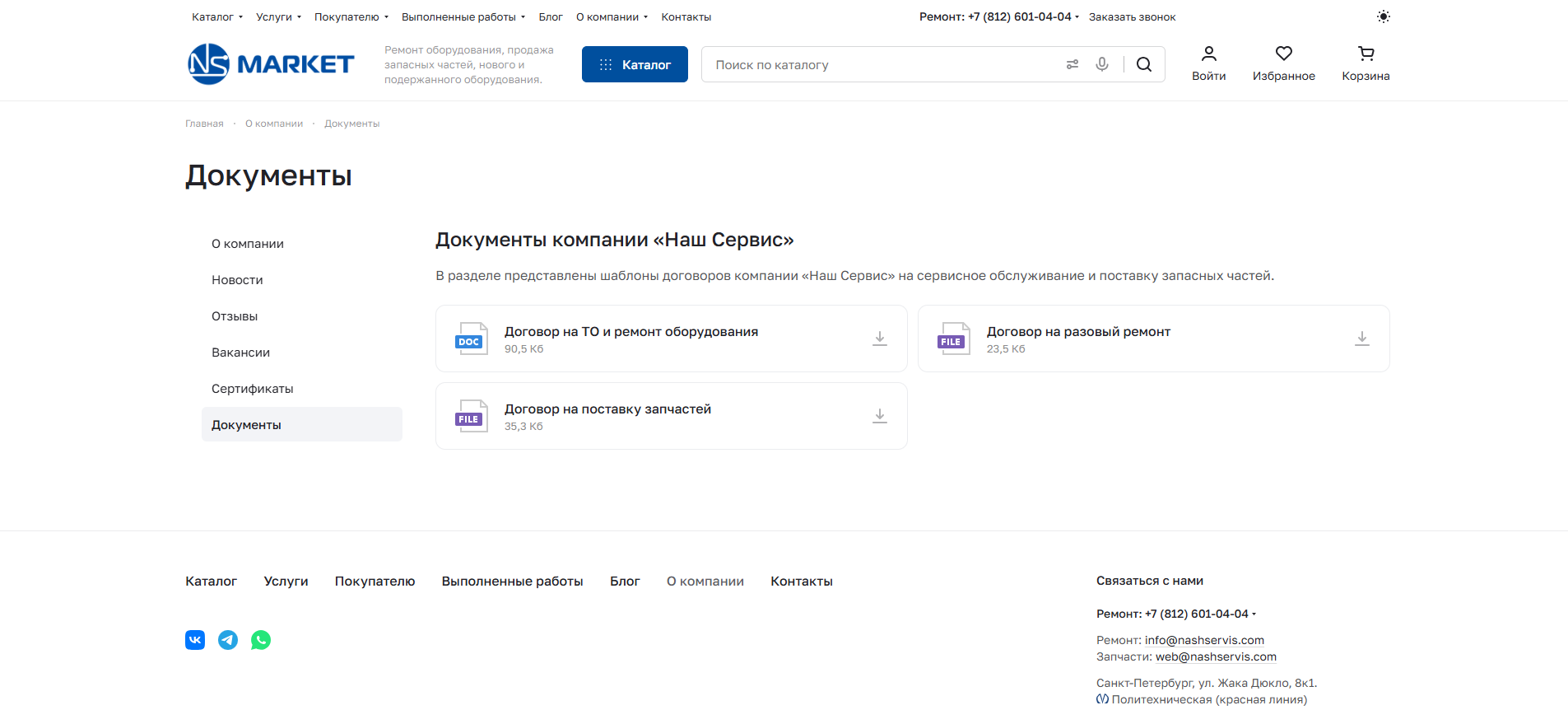Screen dimensions: 1568x724
Task: Click Политехническая metro station text
Action: [1209, 699]
